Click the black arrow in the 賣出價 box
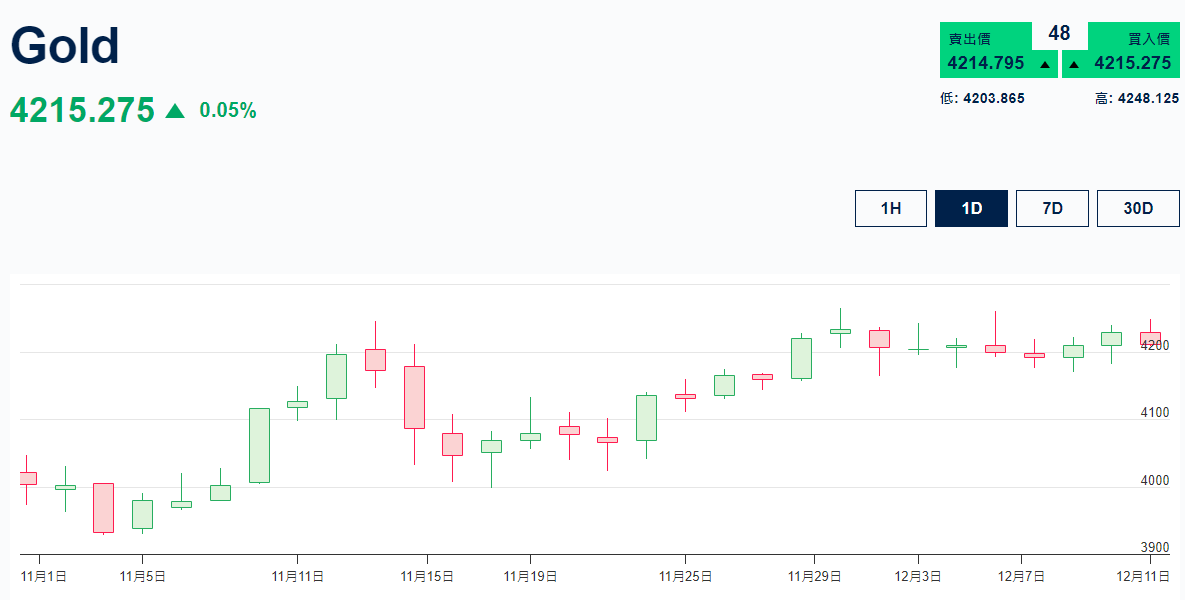 [1045, 64]
